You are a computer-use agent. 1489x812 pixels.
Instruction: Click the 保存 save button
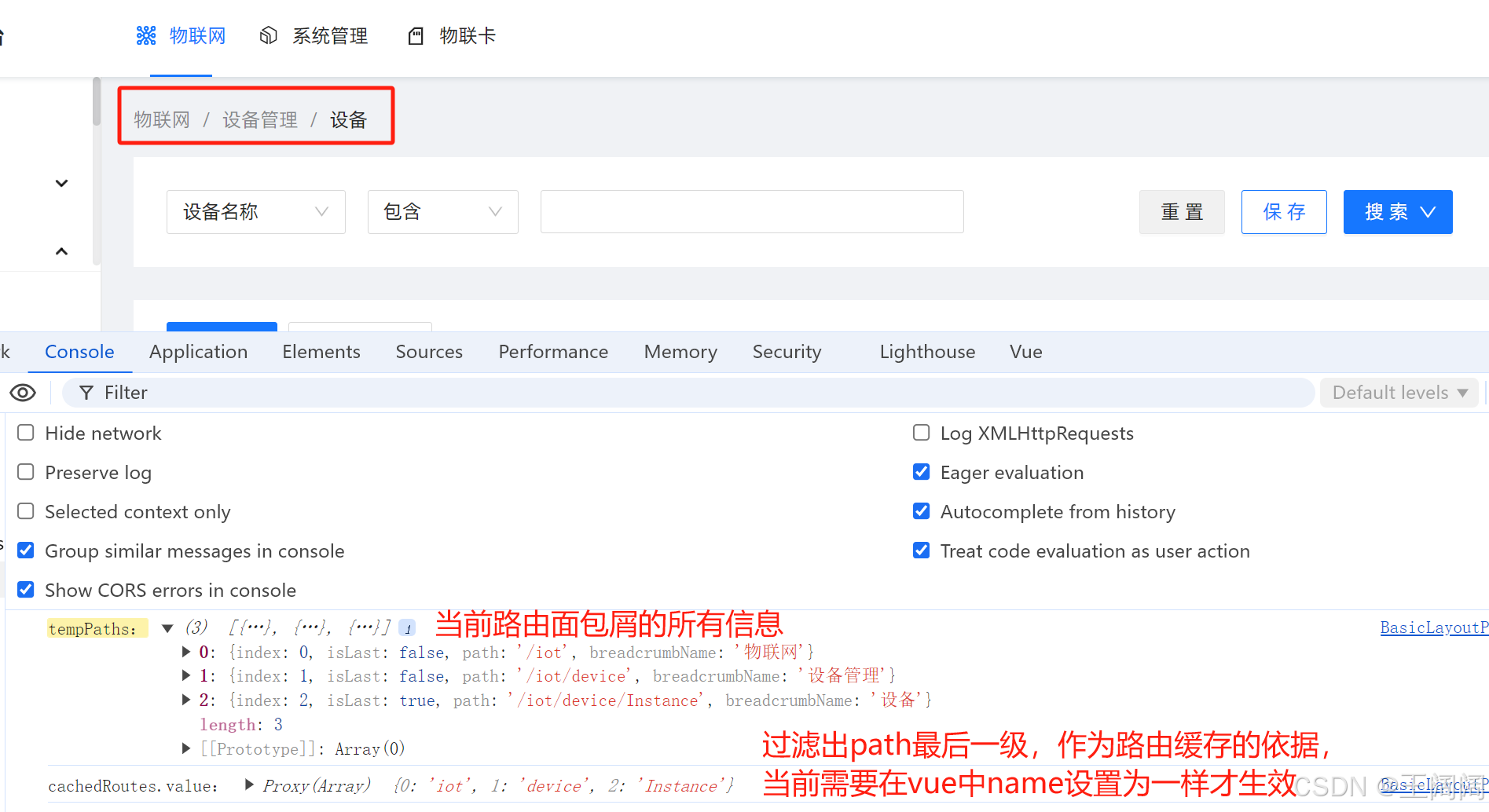coord(1284,212)
